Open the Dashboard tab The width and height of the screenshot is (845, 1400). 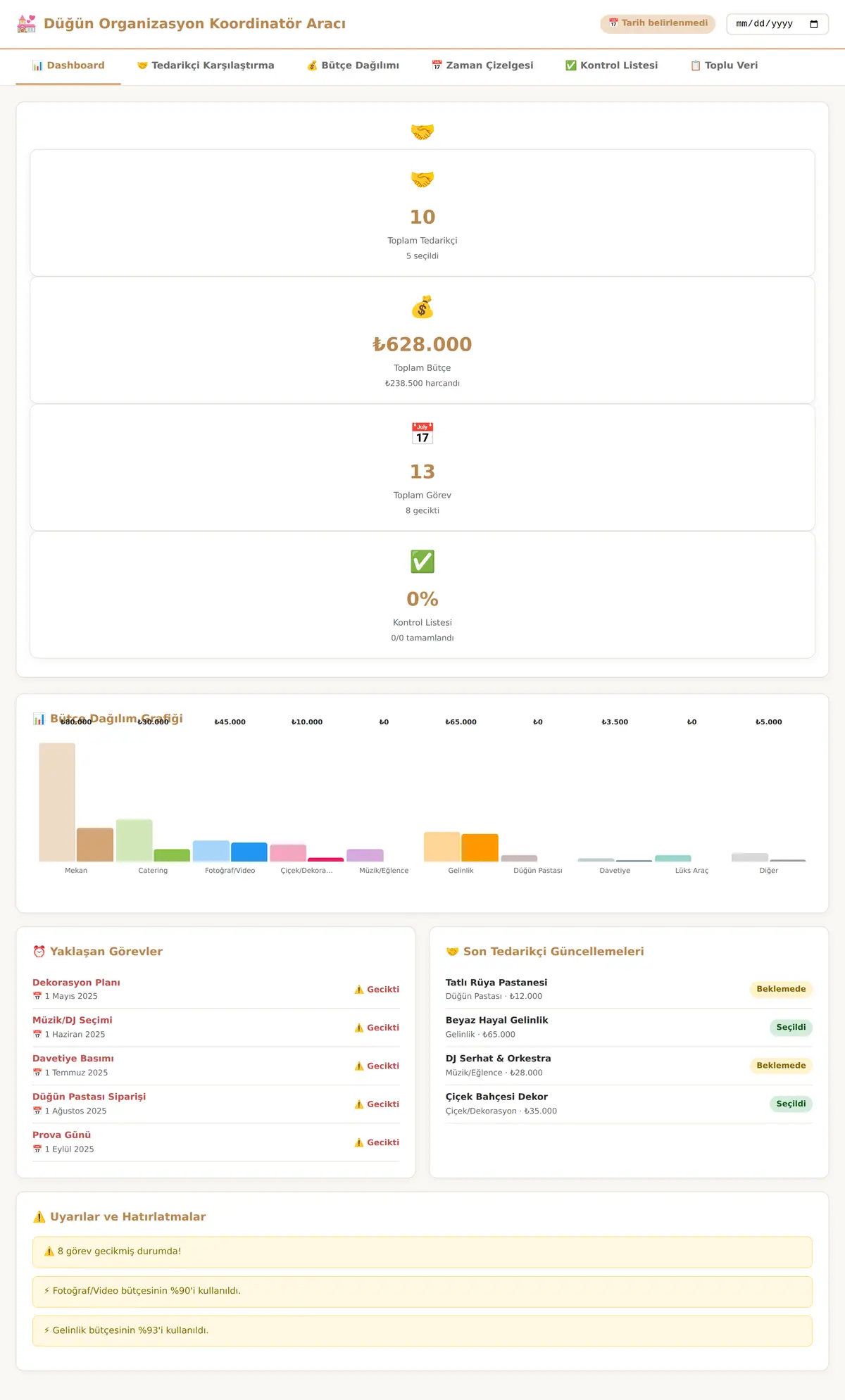pos(68,65)
